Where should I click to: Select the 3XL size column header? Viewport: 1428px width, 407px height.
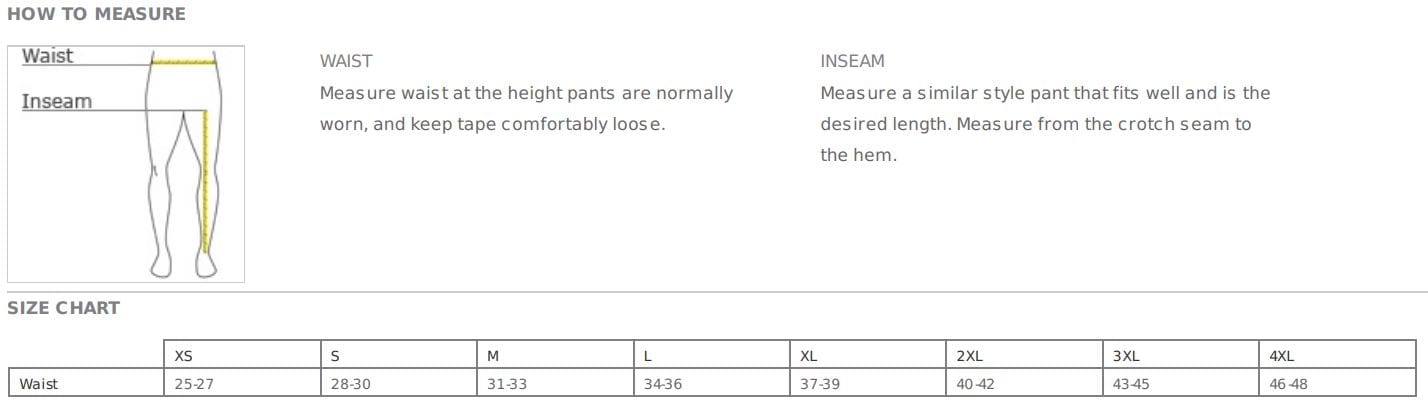pos(1126,356)
